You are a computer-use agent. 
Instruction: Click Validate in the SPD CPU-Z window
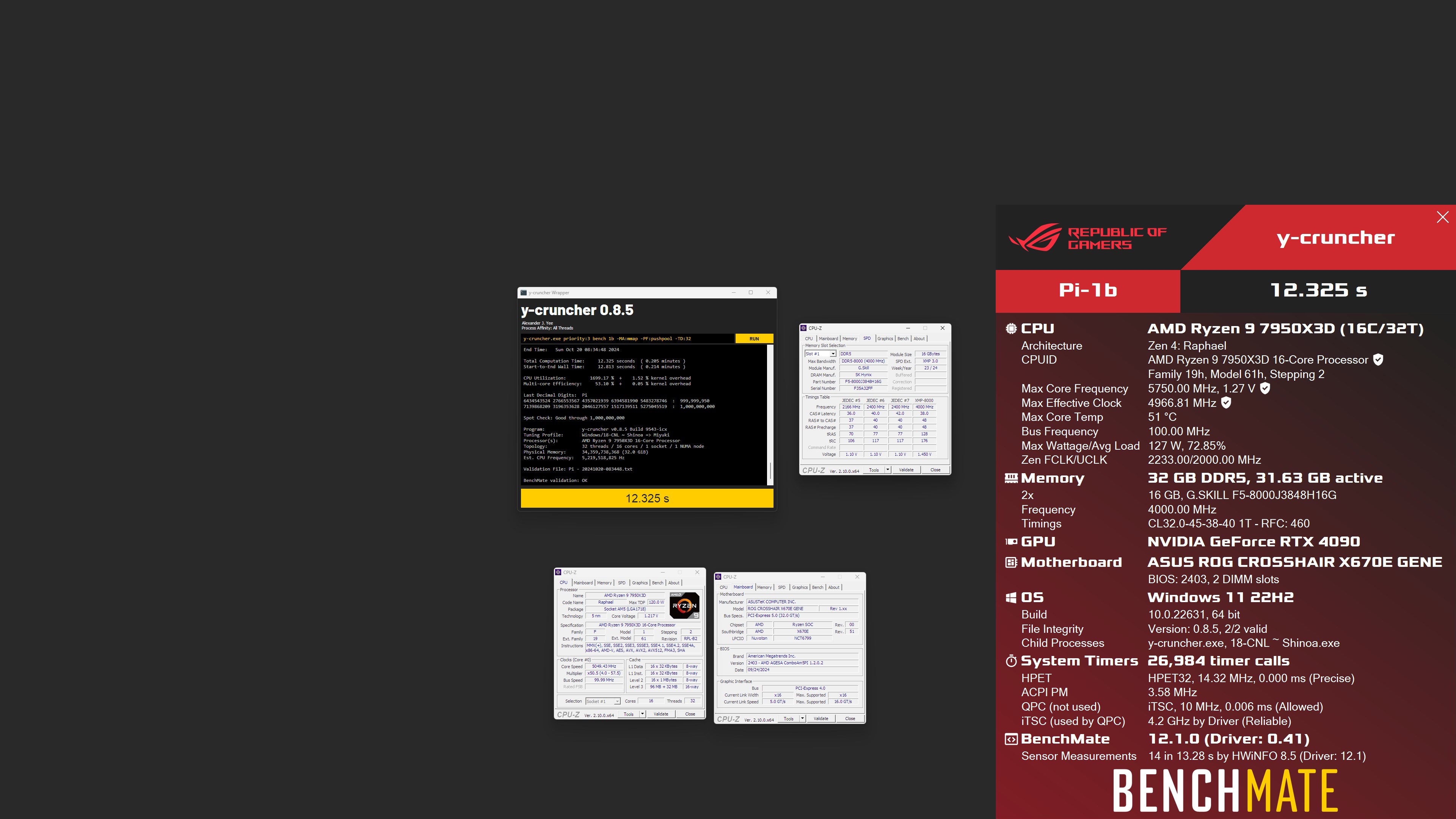point(906,470)
